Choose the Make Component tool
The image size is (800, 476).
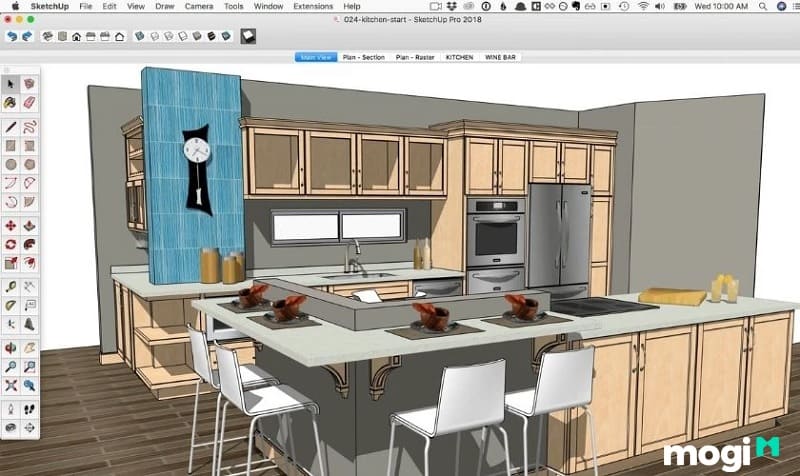point(30,84)
